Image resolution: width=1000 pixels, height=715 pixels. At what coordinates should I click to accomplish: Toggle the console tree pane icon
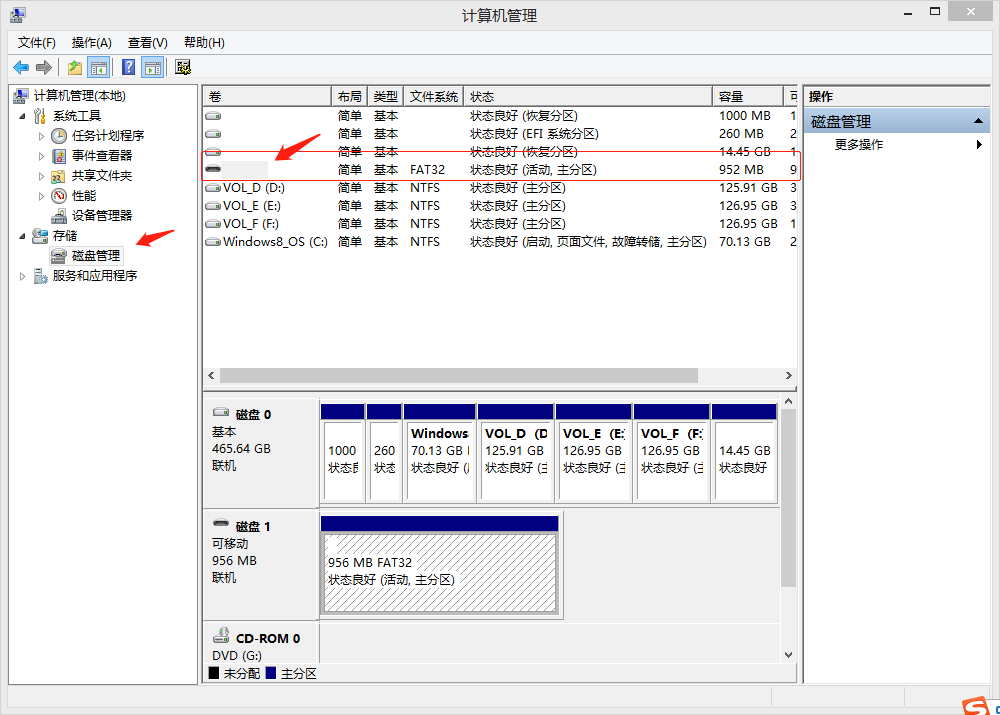coord(97,67)
